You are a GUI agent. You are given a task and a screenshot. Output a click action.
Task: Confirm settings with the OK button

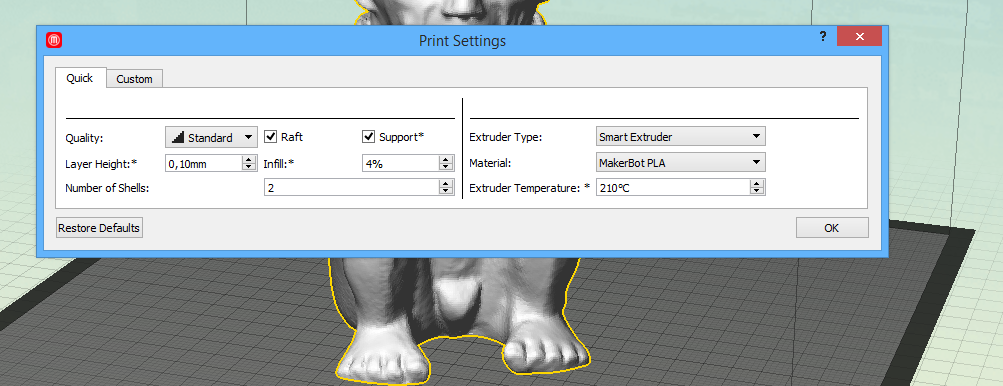point(832,227)
